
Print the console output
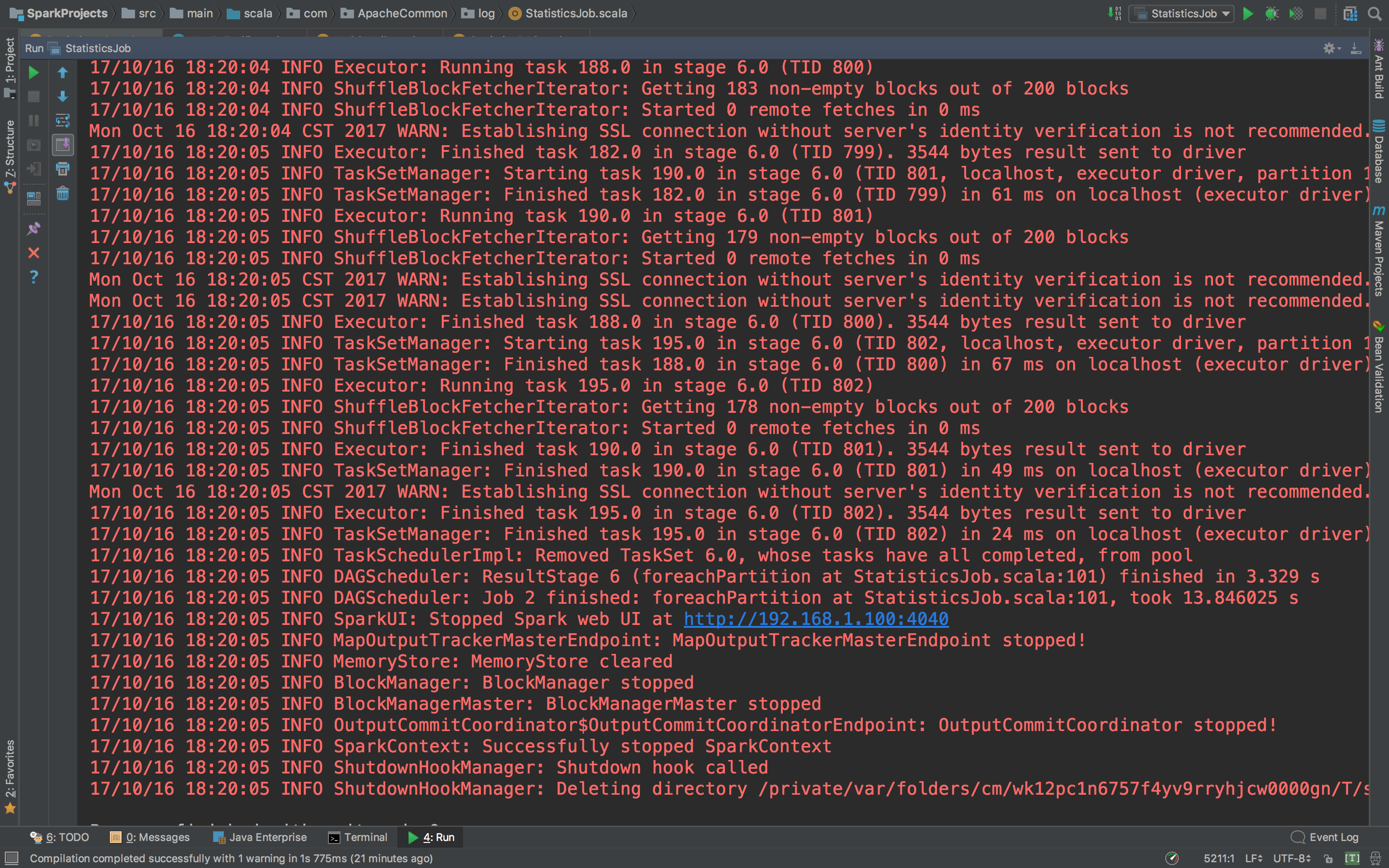(x=63, y=169)
